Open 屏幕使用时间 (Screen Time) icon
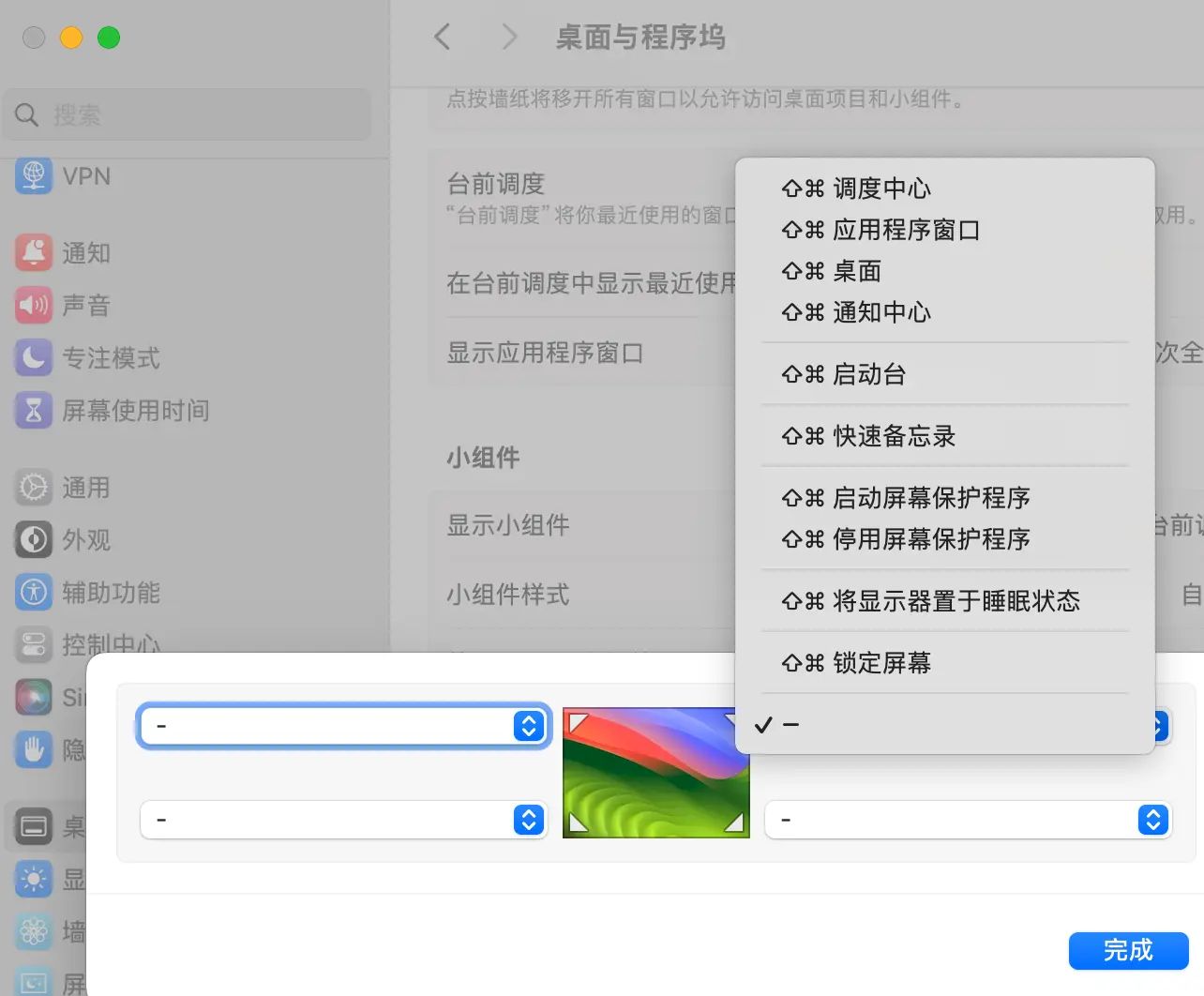This screenshot has height=996, width=1204. [x=33, y=410]
